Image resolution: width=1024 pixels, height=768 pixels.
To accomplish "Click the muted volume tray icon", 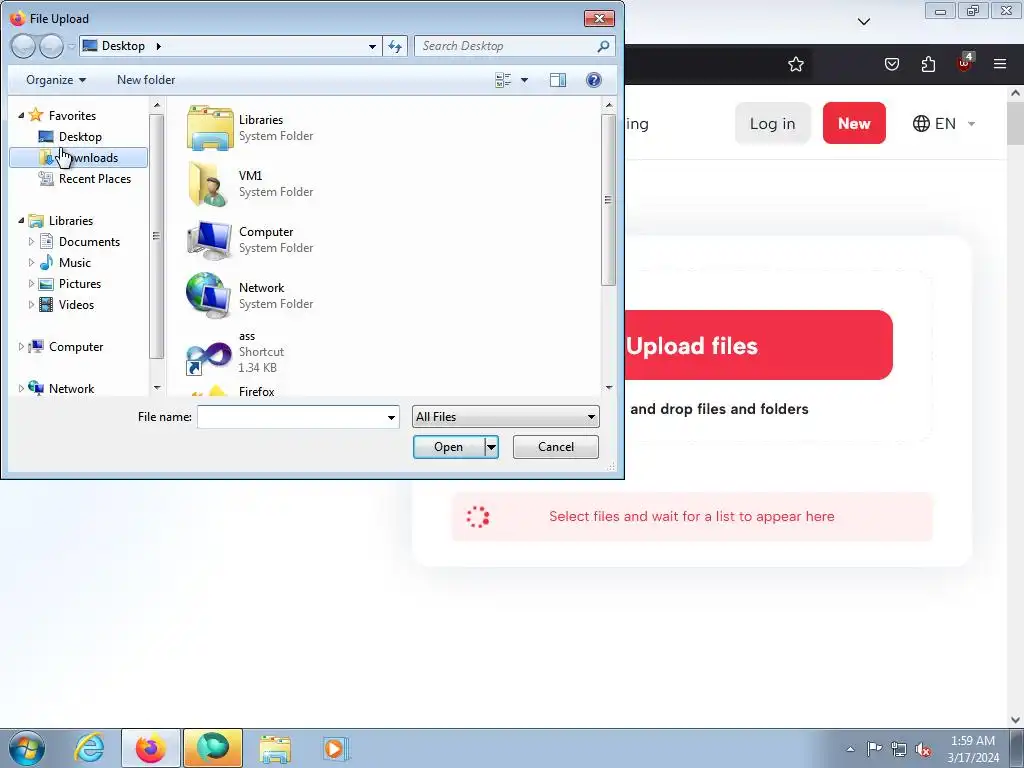I will pos(923,748).
